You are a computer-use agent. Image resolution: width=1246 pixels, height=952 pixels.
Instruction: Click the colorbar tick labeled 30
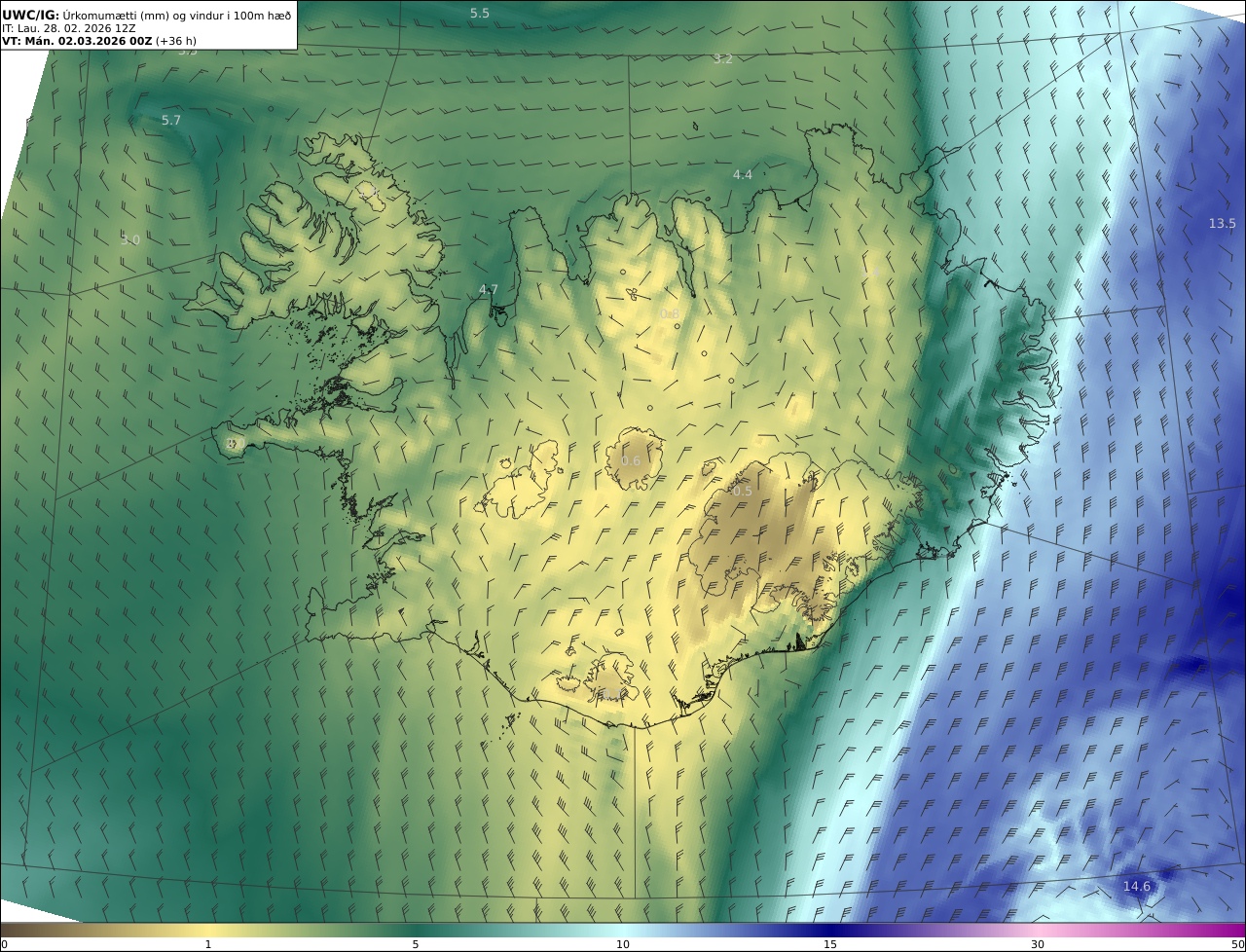click(x=1038, y=944)
